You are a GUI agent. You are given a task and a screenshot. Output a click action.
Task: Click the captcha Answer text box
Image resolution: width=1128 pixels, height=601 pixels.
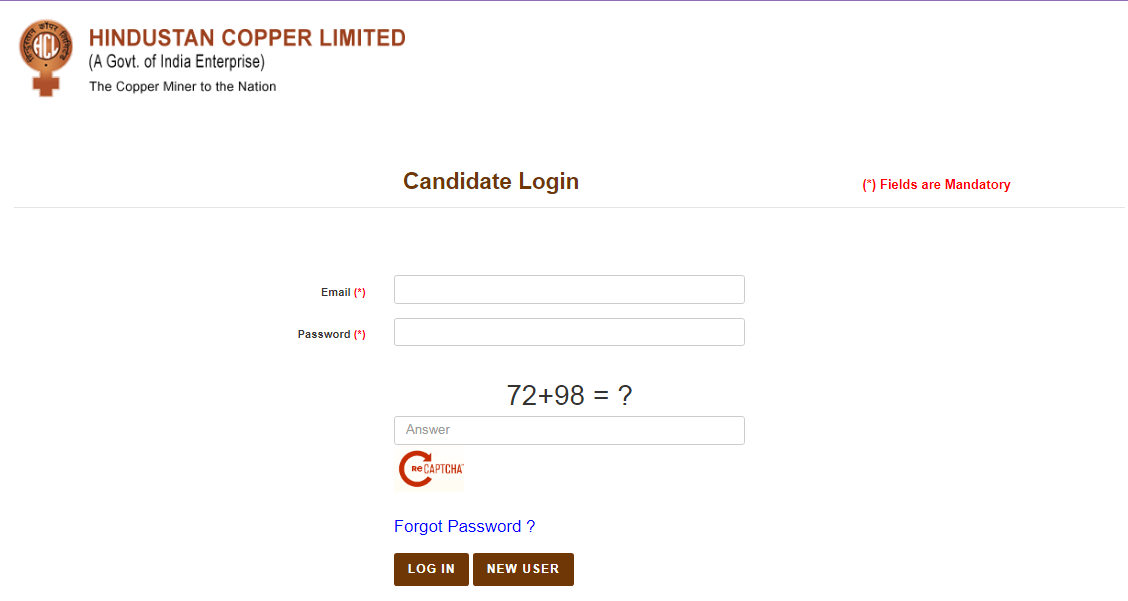click(x=569, y=430)
